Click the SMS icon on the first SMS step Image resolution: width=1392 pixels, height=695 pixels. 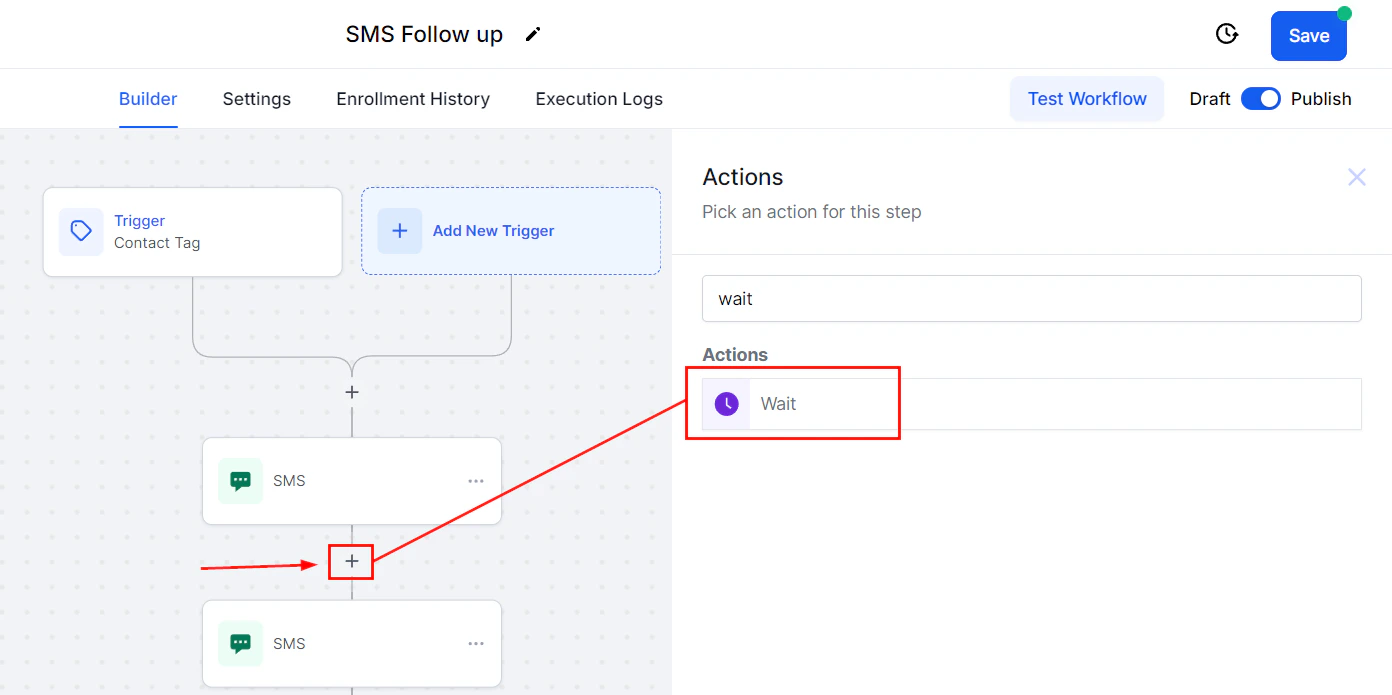tap(240, 480)
